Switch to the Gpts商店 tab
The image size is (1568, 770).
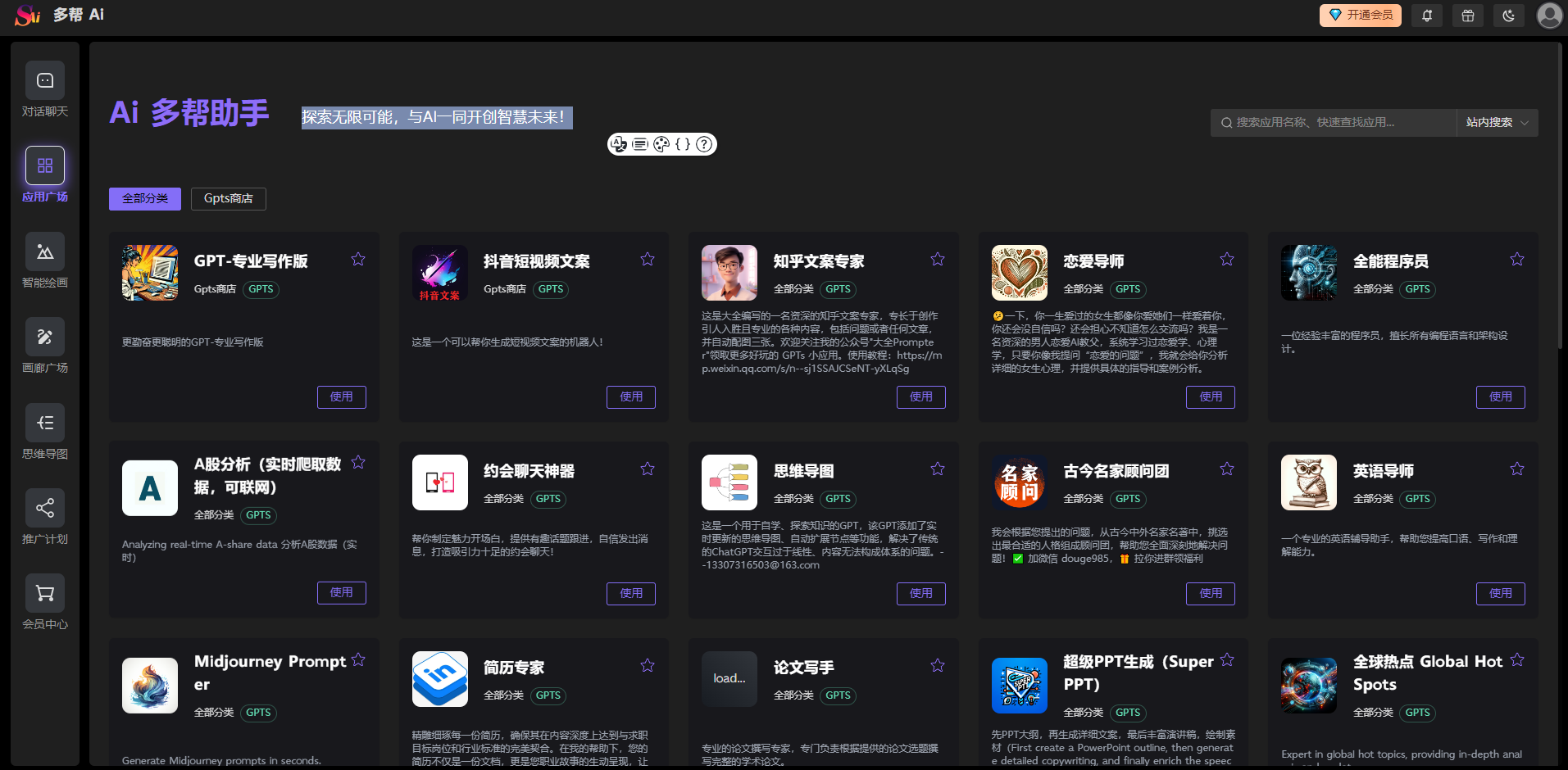tap(228, 198)
